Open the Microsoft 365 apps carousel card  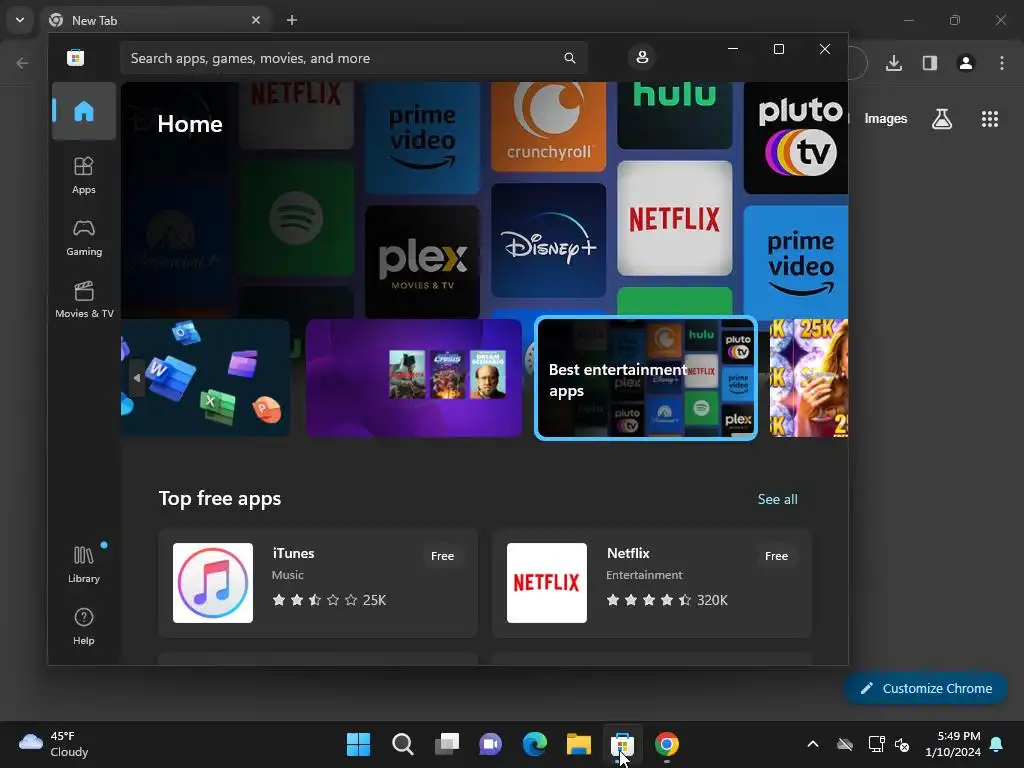(x=206, y=377)
